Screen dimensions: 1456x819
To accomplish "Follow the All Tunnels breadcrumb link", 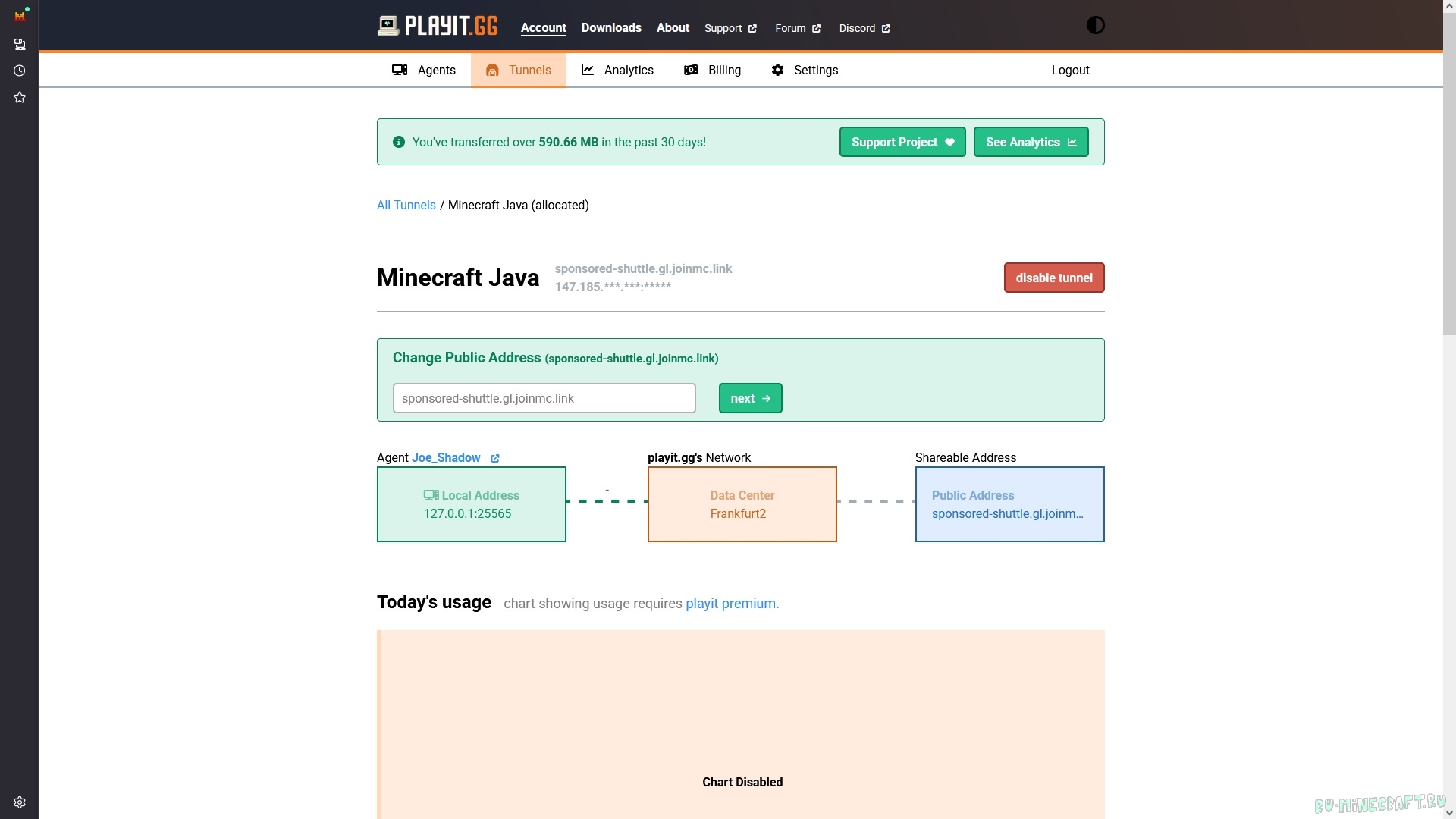I will click(406, 205).
